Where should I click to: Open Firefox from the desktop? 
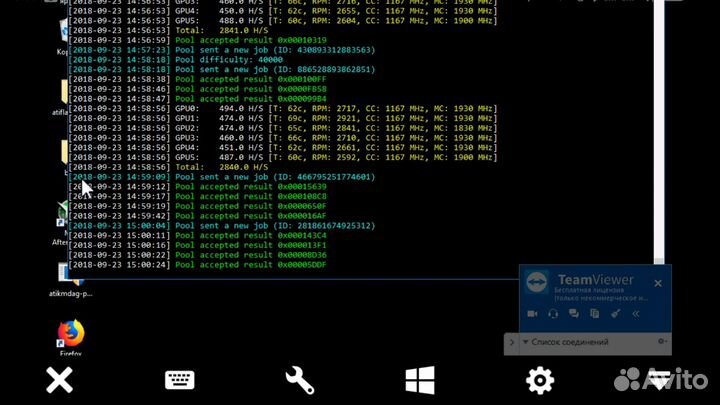point(71,333)
